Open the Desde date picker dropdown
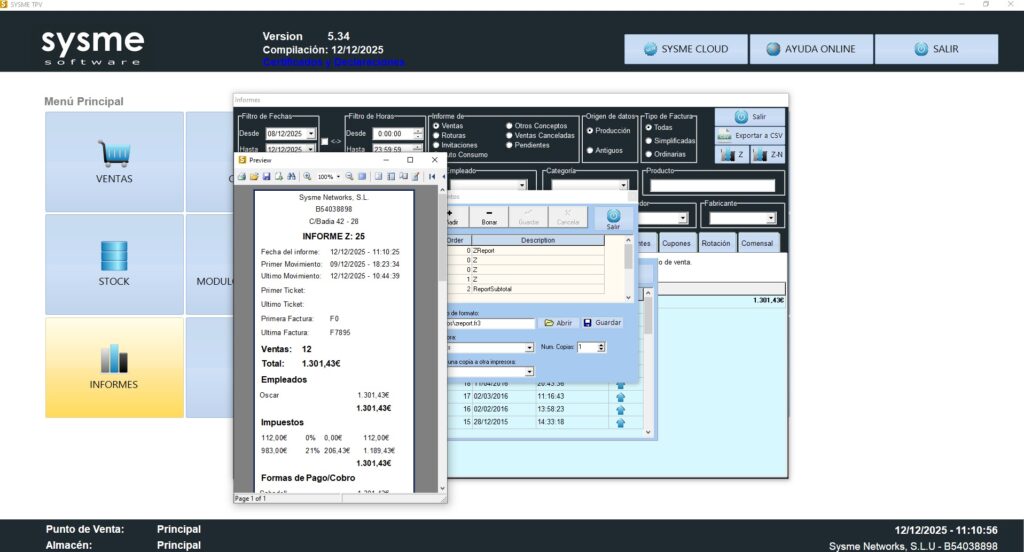Screen dimensions: 1024x552 pyautogui.click(x=311, y=134)
